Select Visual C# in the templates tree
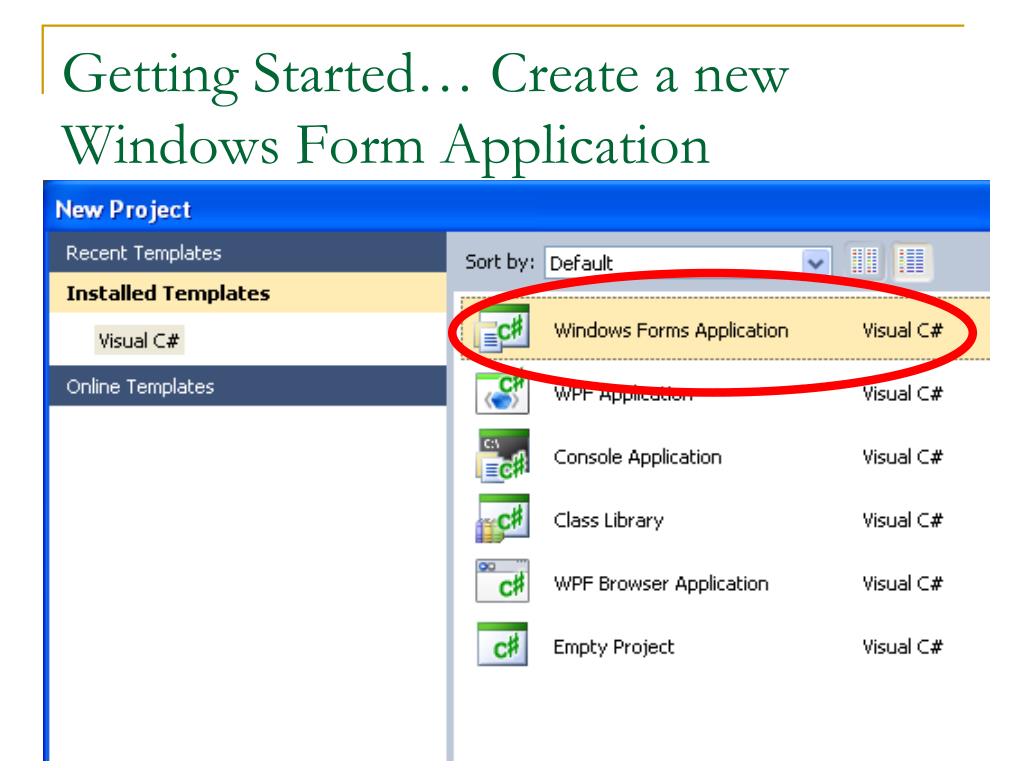 138,340
